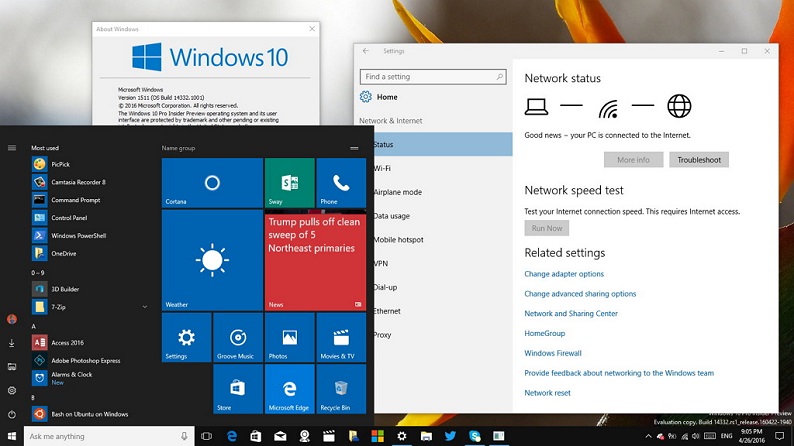Click the Find a setting search field

coord(433,76)
